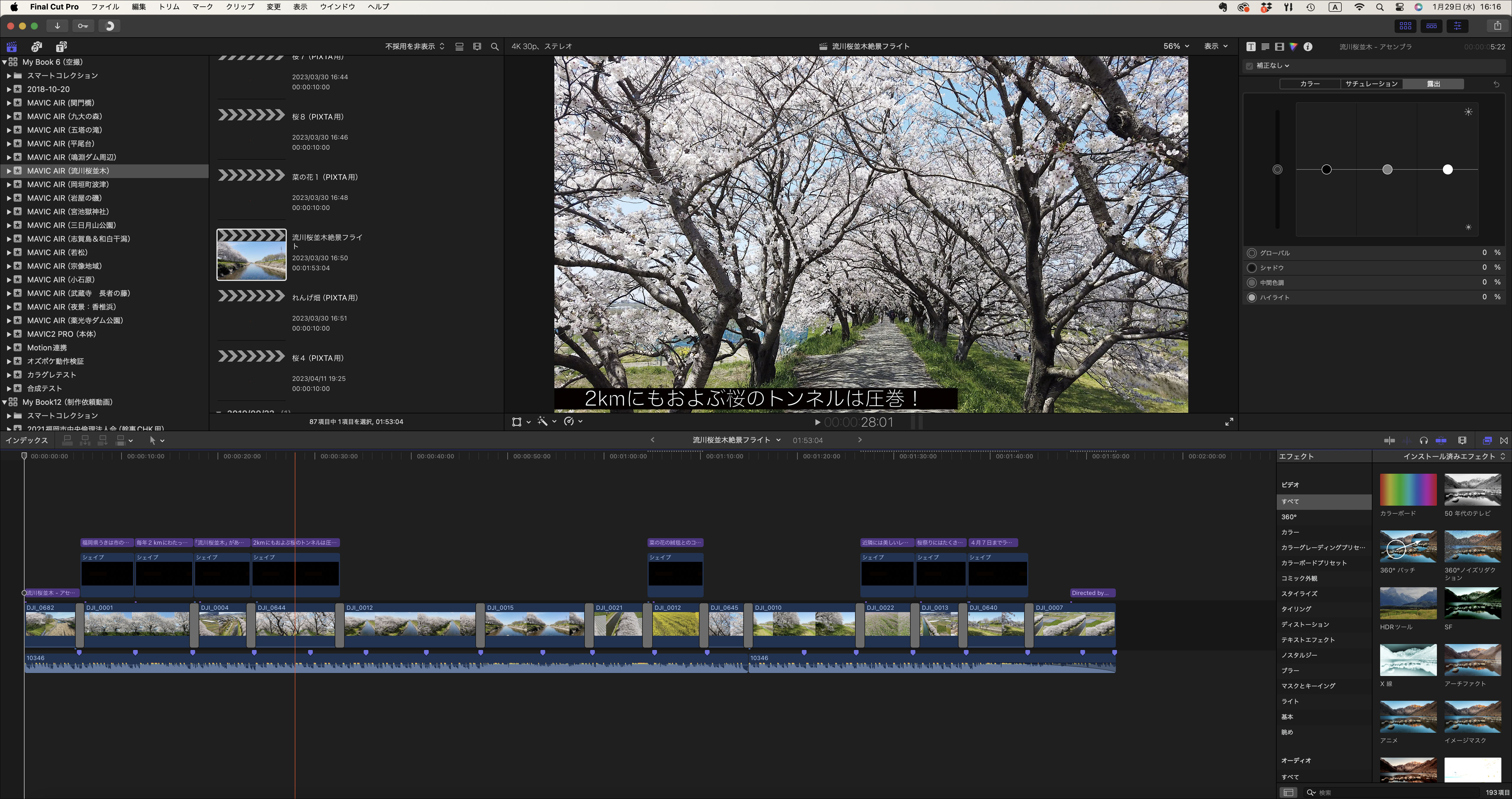Open the viewer 表示 dropdown

(1215, 46)
